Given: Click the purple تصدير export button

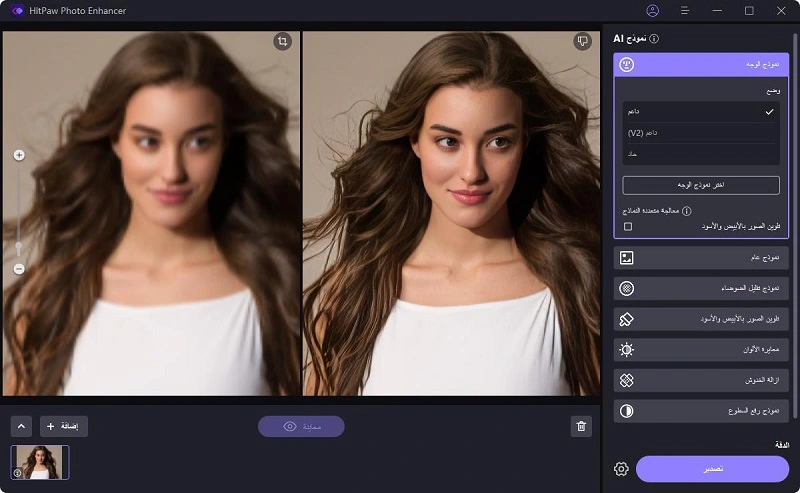Looking at the screenshot, I should click(712, 469).
